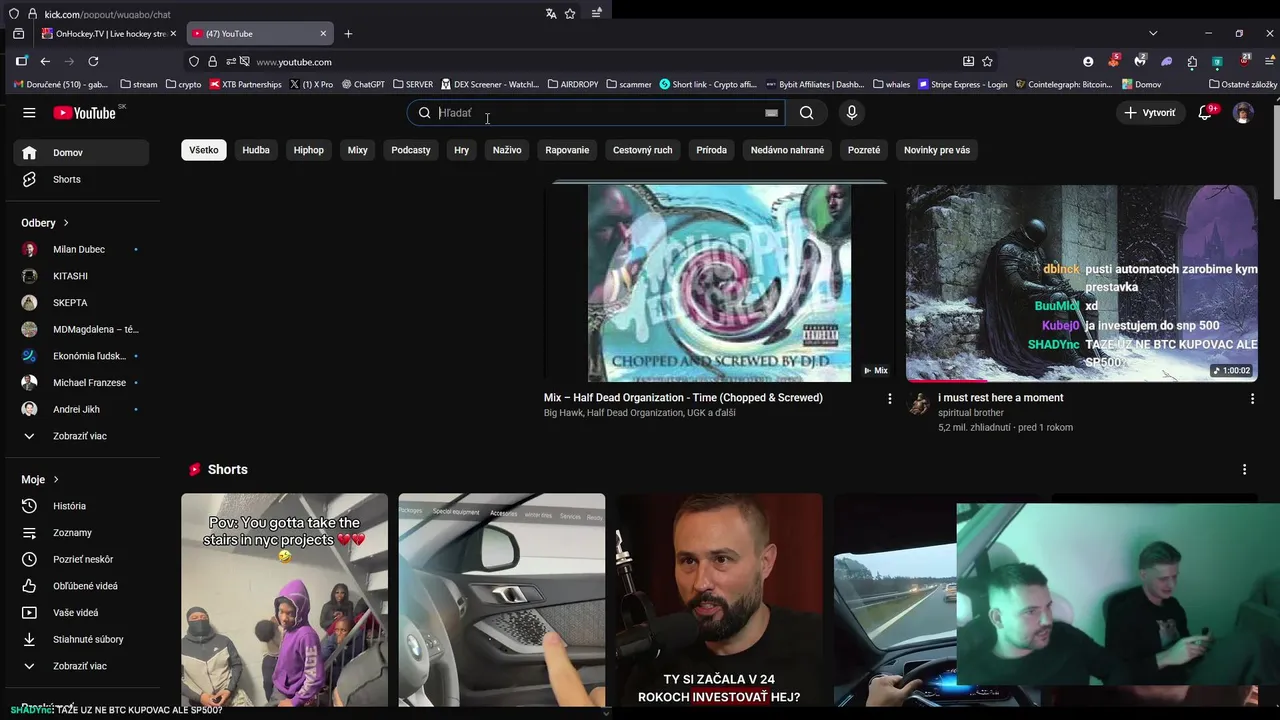1280x720 pixels.
Task: Select the Všetko filter chip
Action: pyautogui.click(x=204, y=150)
